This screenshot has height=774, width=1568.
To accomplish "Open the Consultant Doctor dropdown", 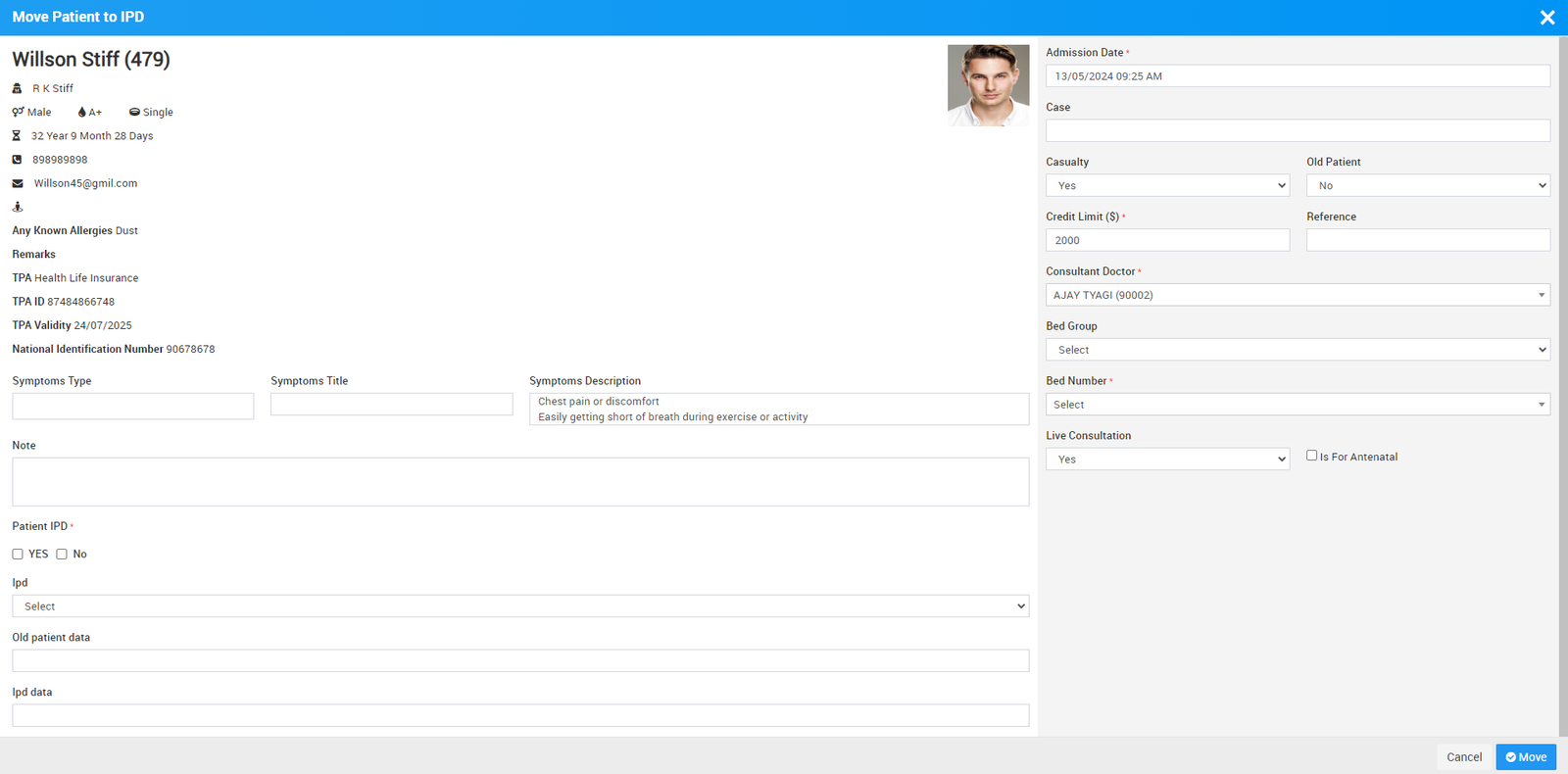I will (1298, 295).
